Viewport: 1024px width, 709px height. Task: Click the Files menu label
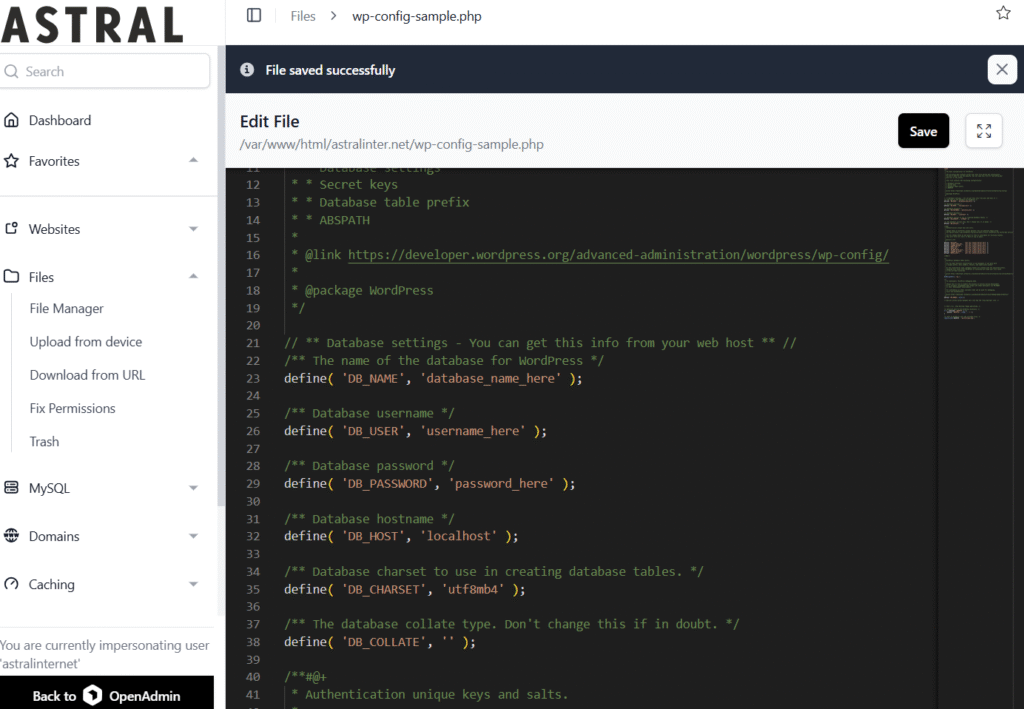point(41,277)
